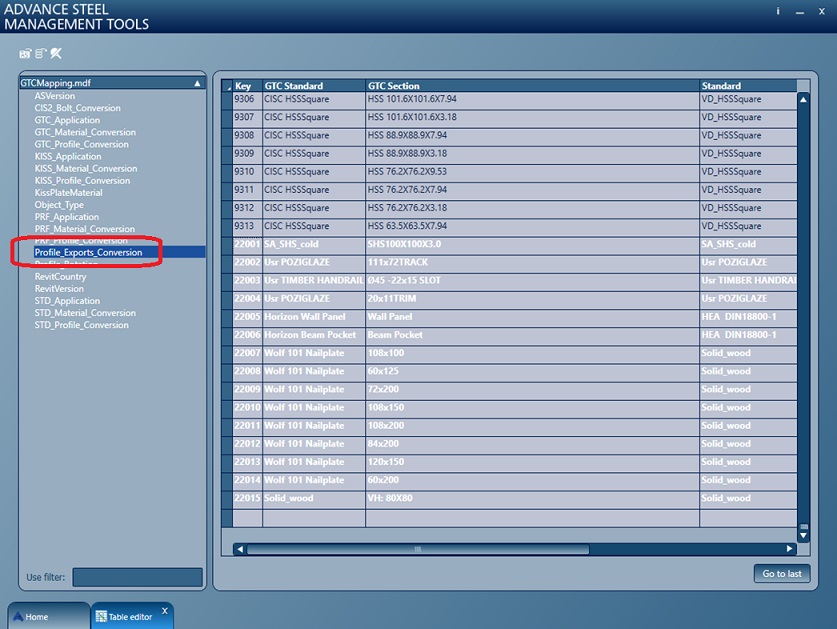837x629 pixels.
Task: Switch to the Table editor tab
Action: 132,616
